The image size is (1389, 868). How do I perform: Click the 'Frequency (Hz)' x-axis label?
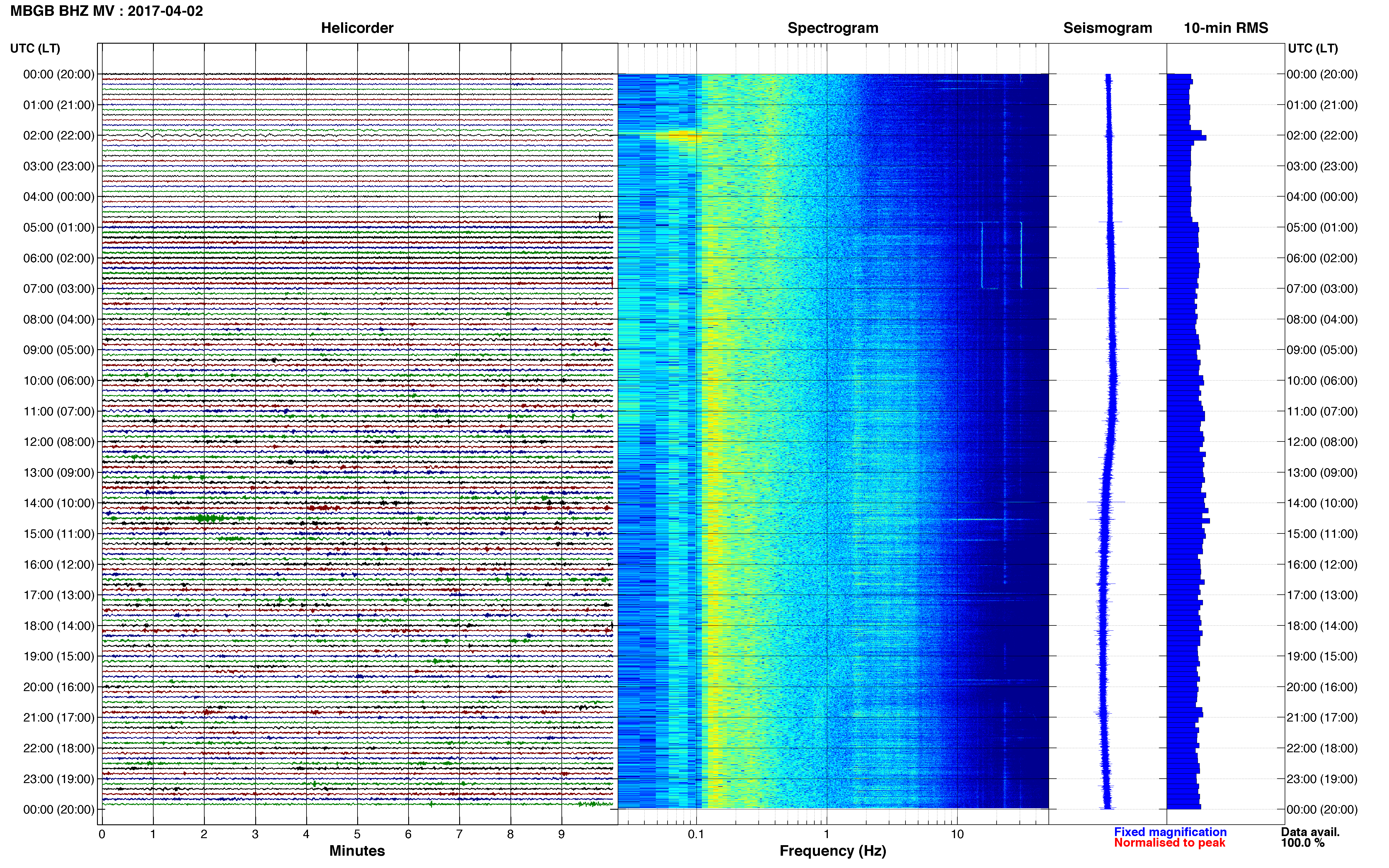tap(833, 851)
